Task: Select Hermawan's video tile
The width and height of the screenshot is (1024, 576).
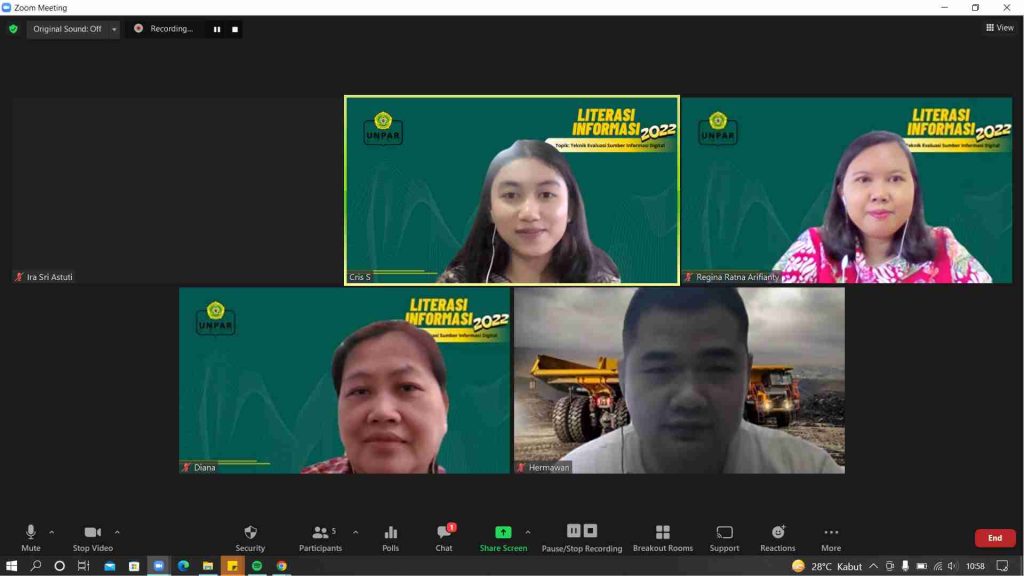Action: coord(679,380)
